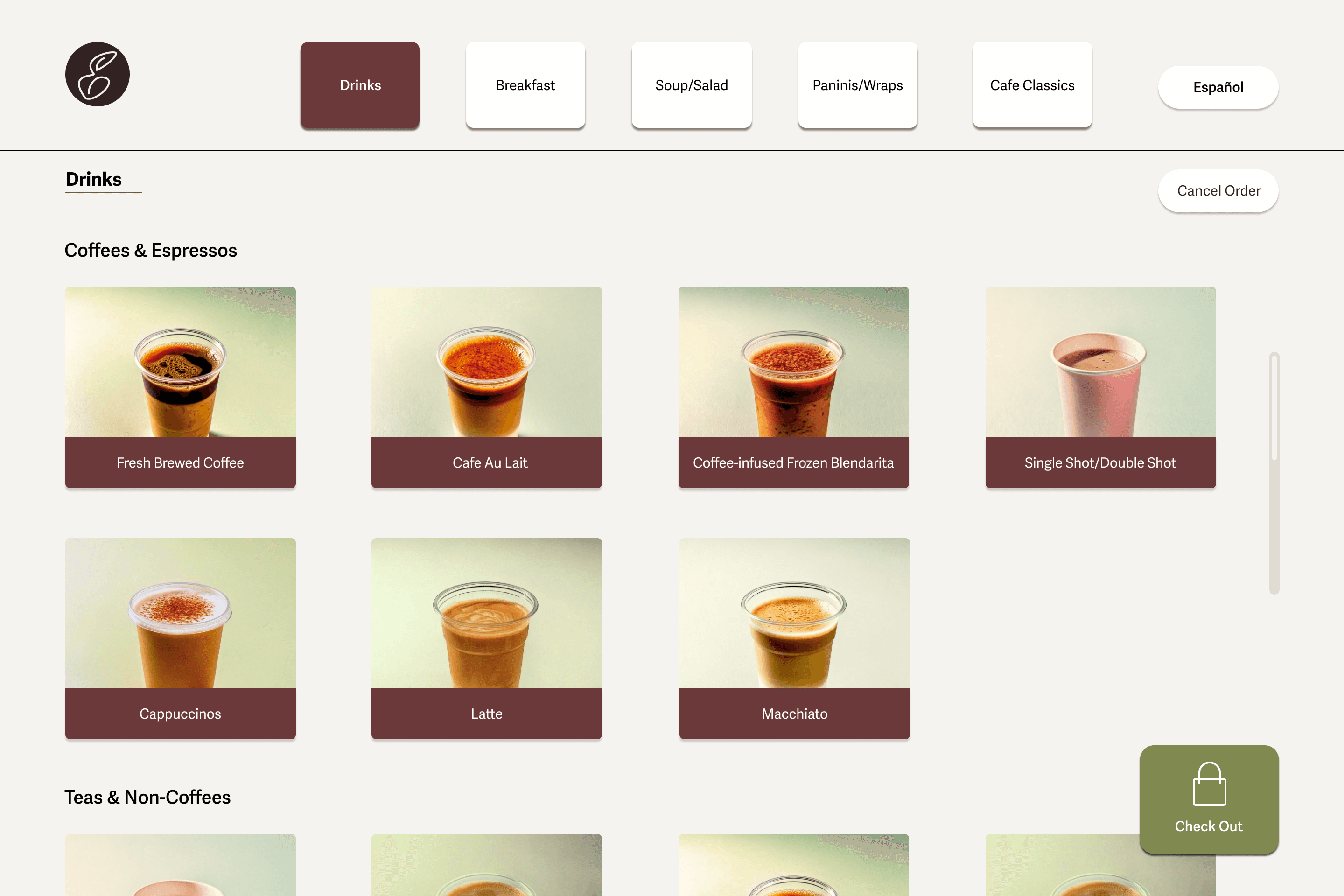Switch language with Español button
Viewport: 1344px width, 896px height.
pyautogui.click(x=1218, y=87)
